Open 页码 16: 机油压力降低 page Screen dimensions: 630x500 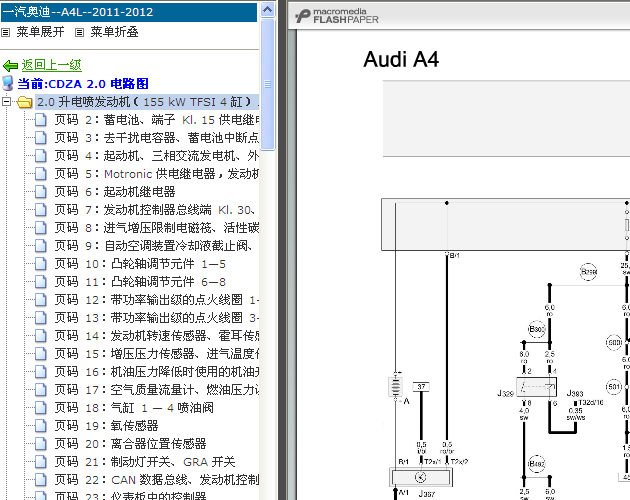pyautogui.click(x=157, y=372)
